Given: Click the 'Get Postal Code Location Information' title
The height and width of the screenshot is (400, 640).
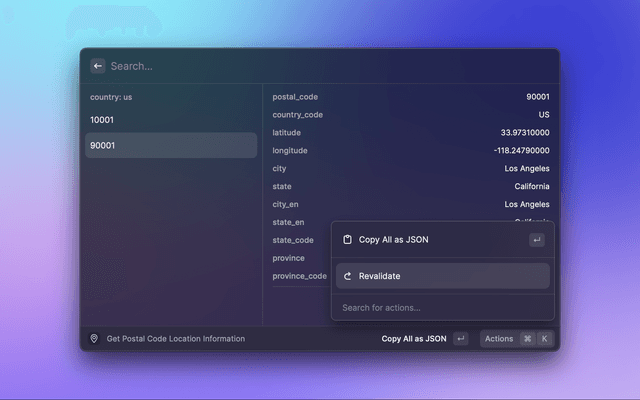Looking at the screenshot, I should (175, 339).
